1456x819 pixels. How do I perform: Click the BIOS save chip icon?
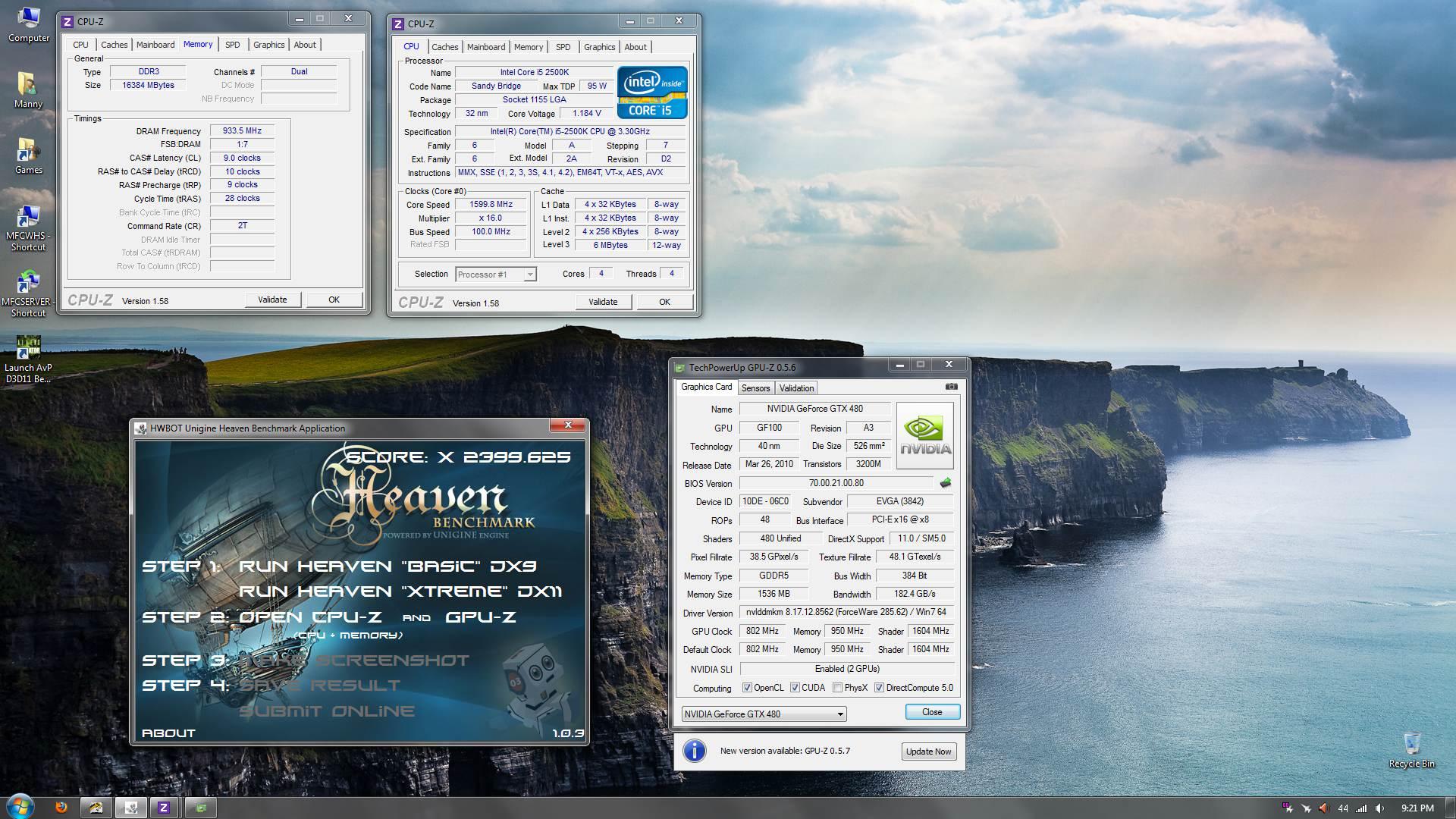(x=945, y=483)
